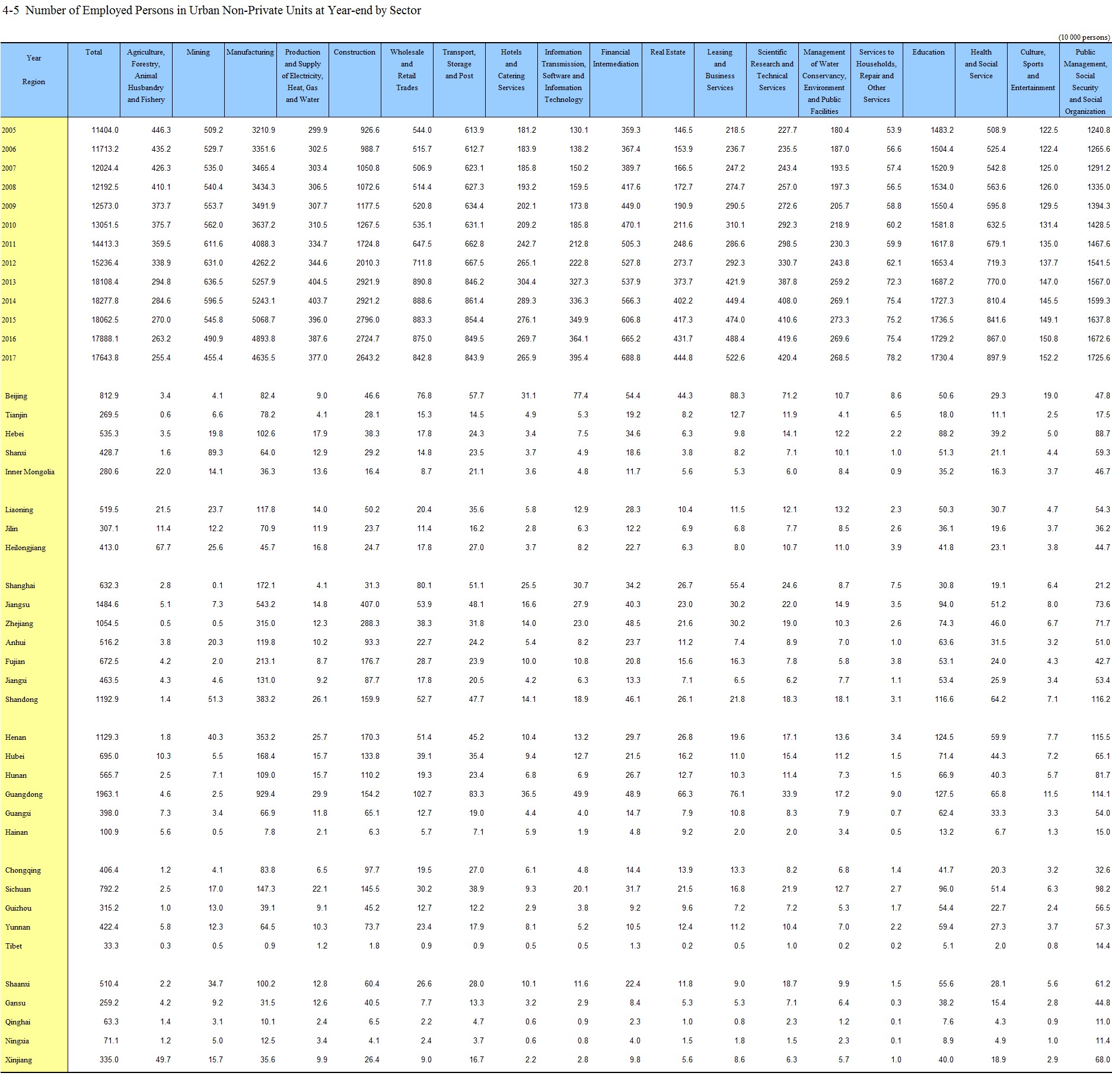Click the 'Agriculture, Forestry, Animal Husbandry' header
The image size is (1112, 1092).
click(x=146, y=76)
